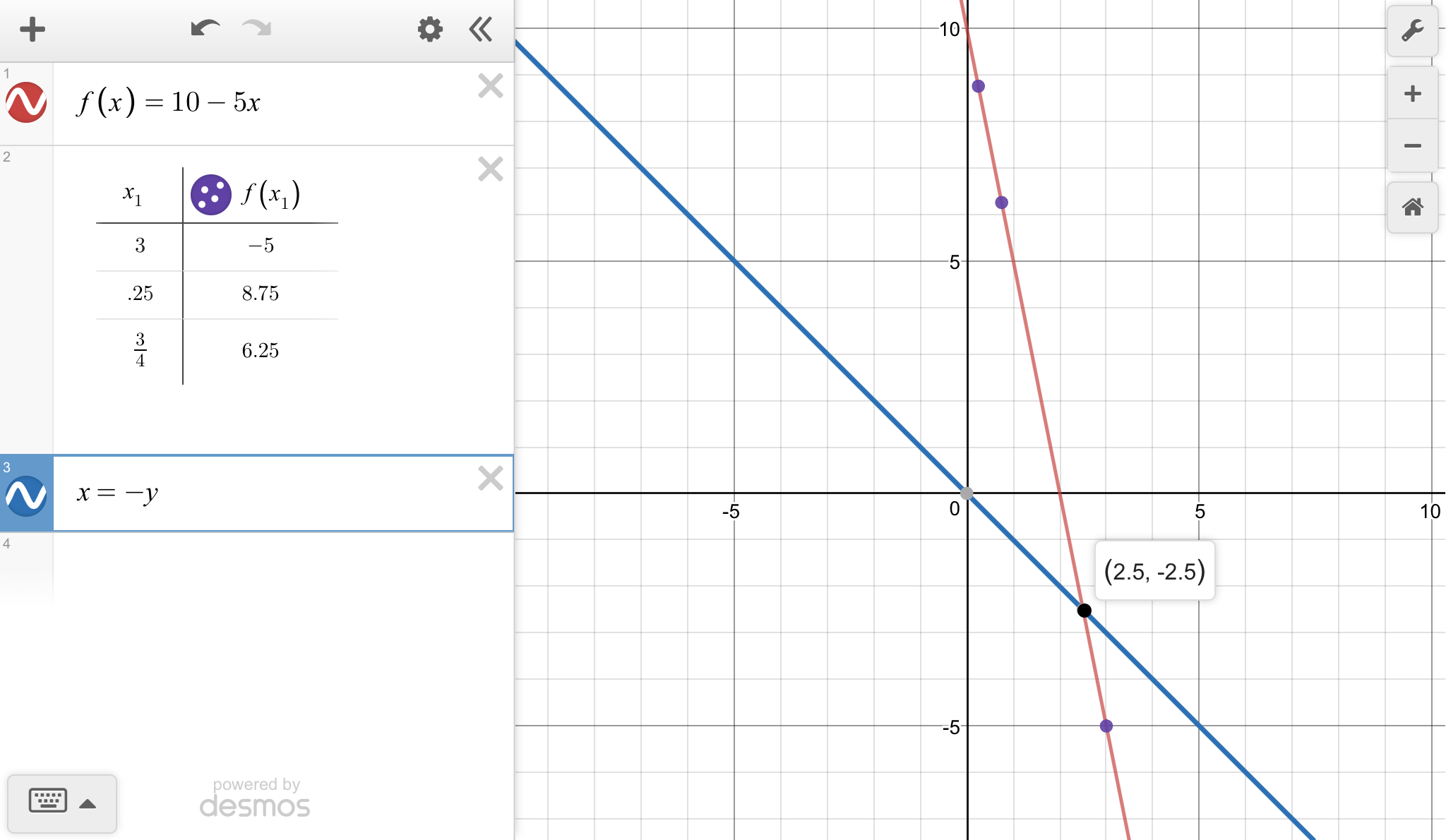Screen dimensions: 1446x840
Task: Click the Add Item plus button
Action: click(x=32, y=30)
